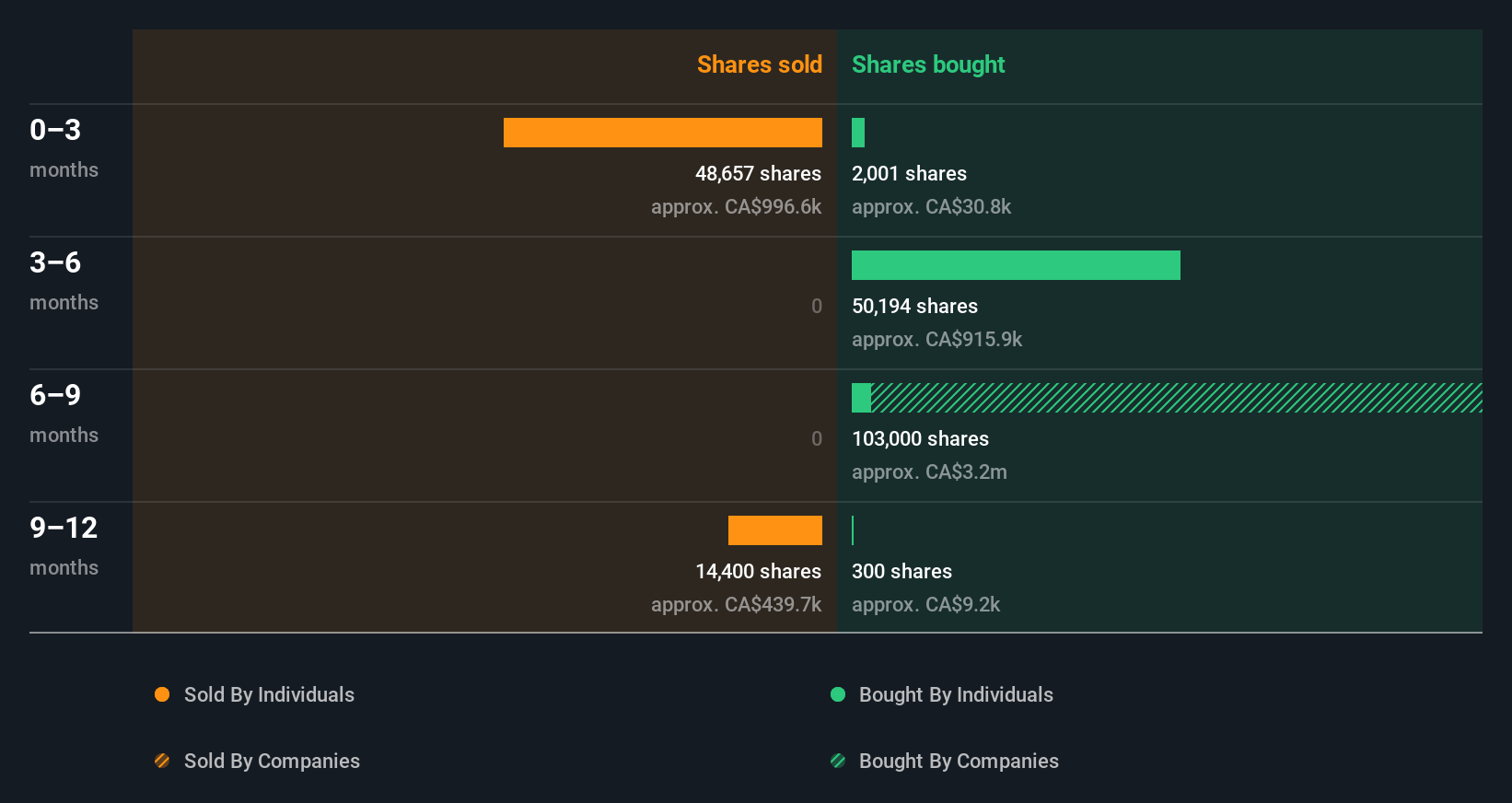Click the green 0–3 months bought bar
1512x803 pixels.
coord(858,133)
